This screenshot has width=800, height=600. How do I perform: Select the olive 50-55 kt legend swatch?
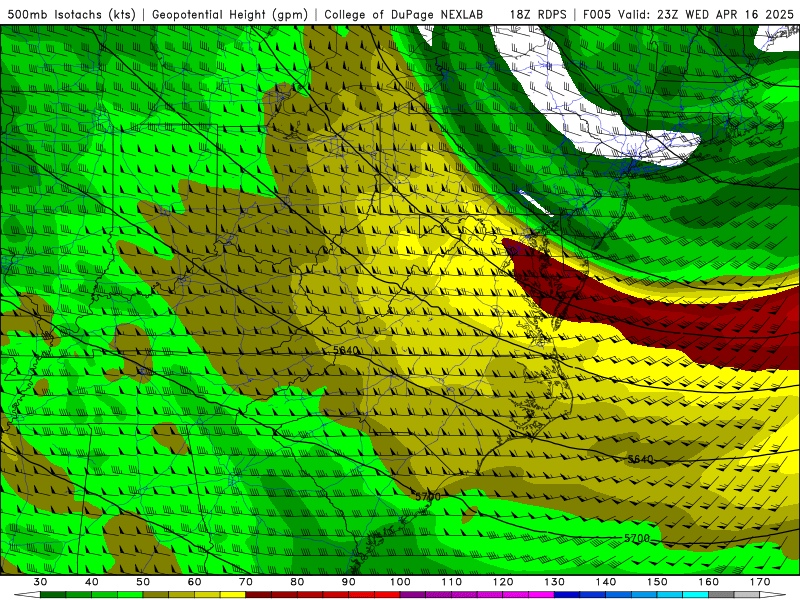pos(156,595)
